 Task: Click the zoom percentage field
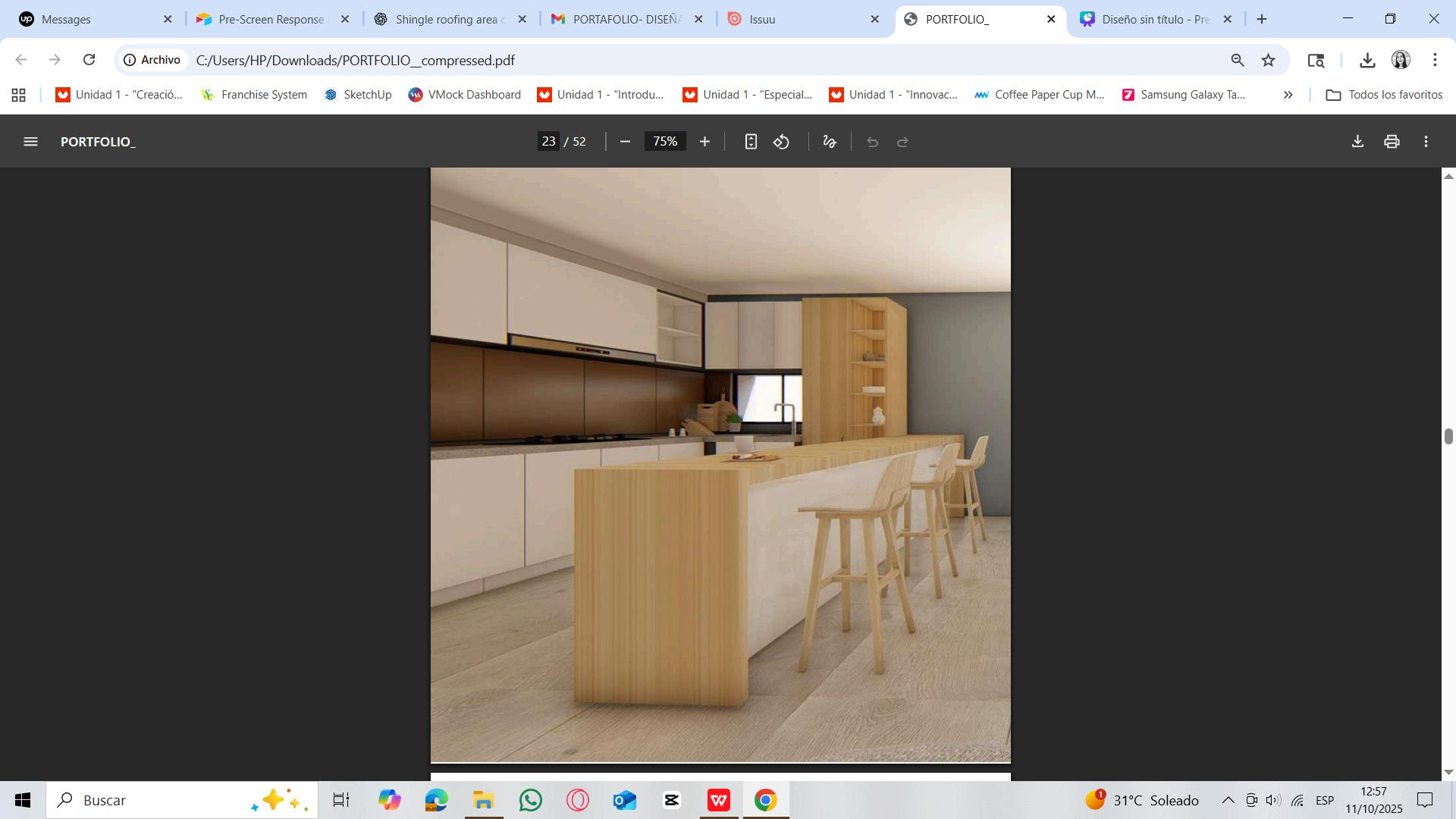coord(665,142)
